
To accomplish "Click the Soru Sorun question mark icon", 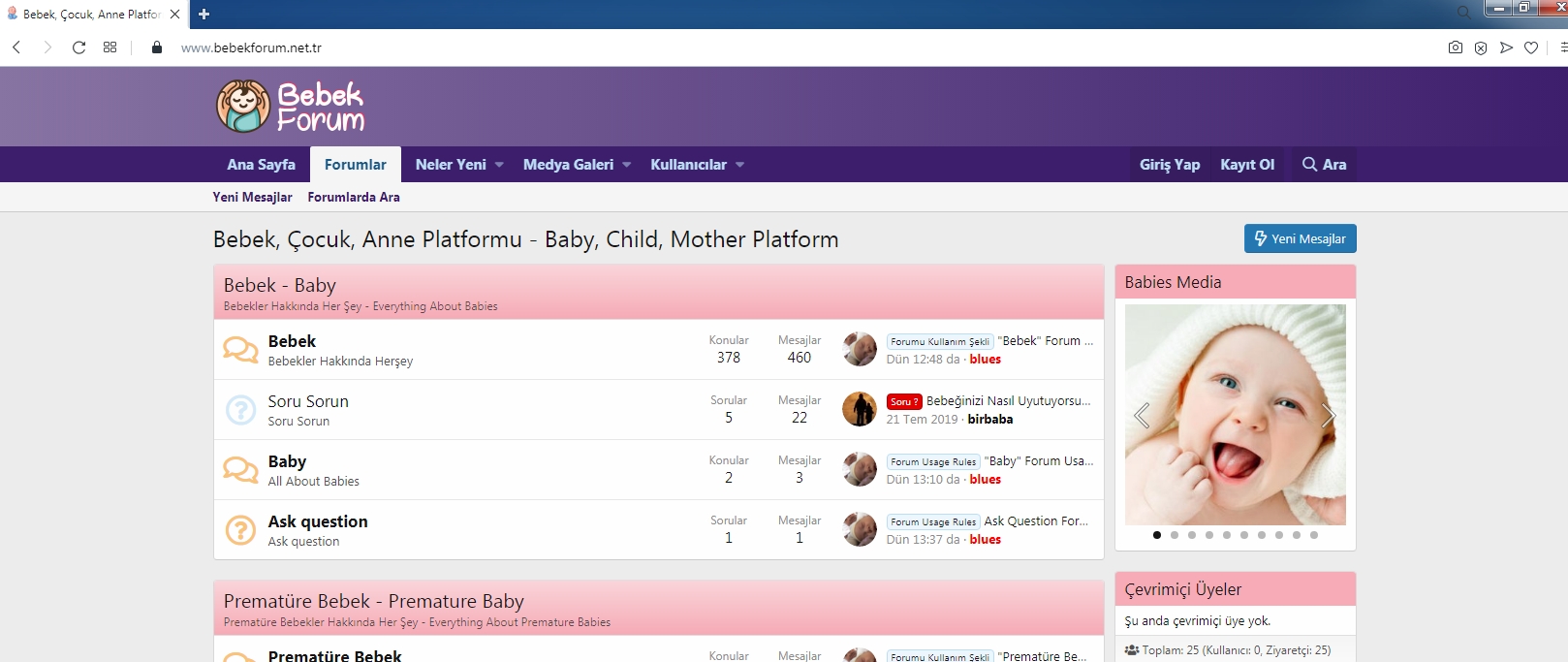I will (240, 409).
